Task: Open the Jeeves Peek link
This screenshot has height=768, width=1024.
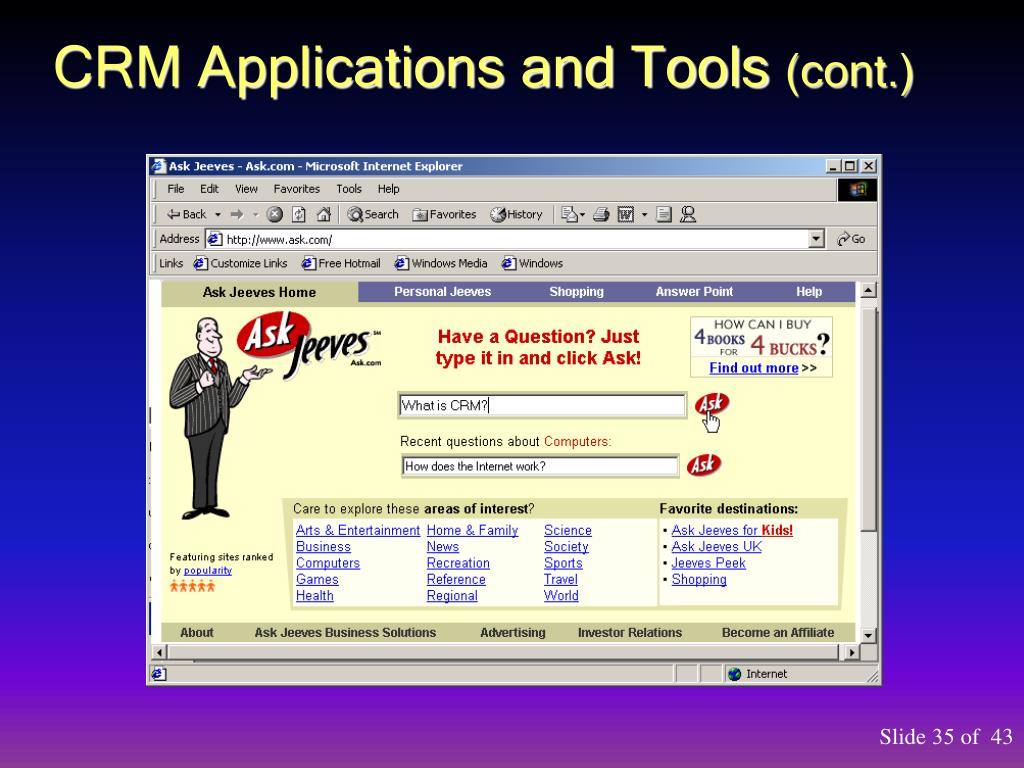Action: pyautogui.click(x=709, y=563)
